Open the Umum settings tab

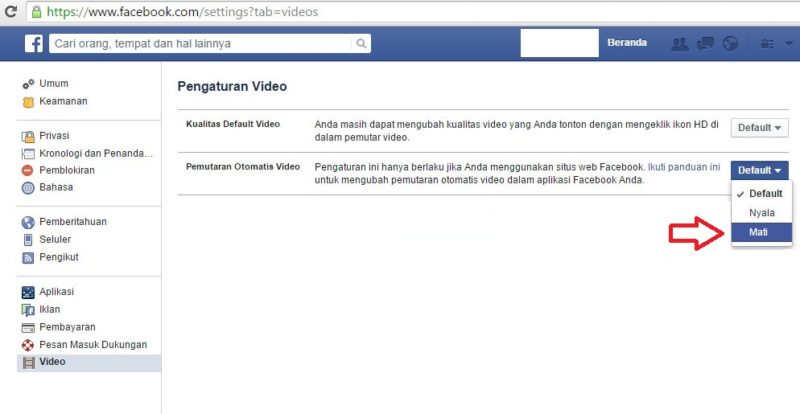pos(54,83)
